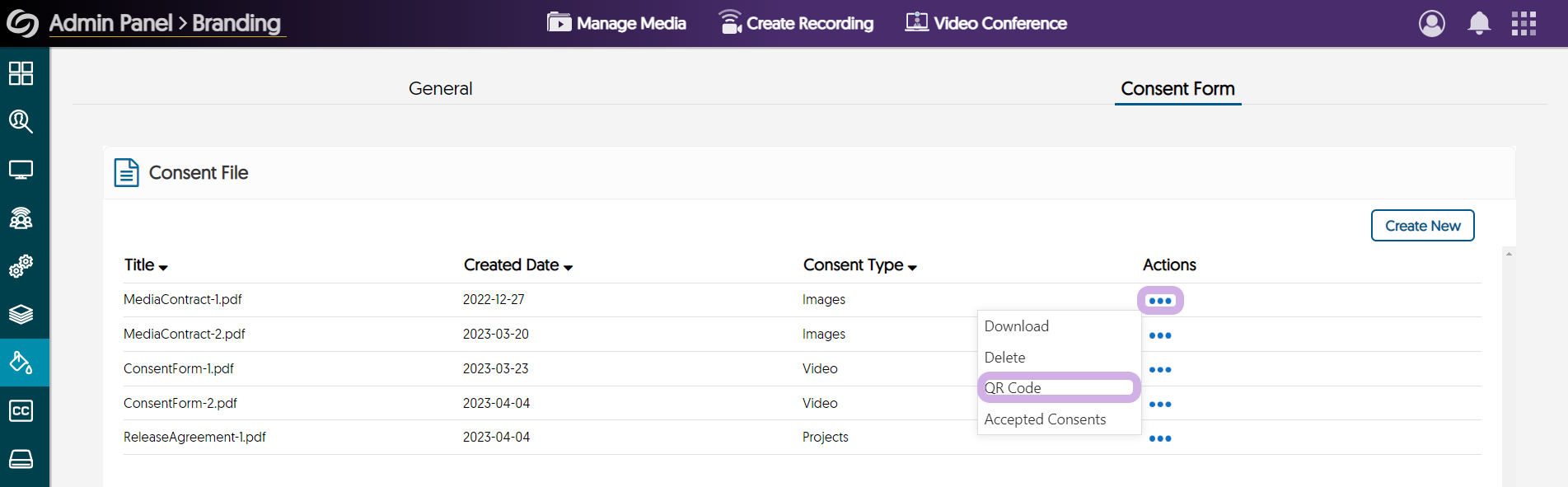Choose Download in the actions menu
The height and width of the screenshot is (487, 1568).
tap(1016, 326)
